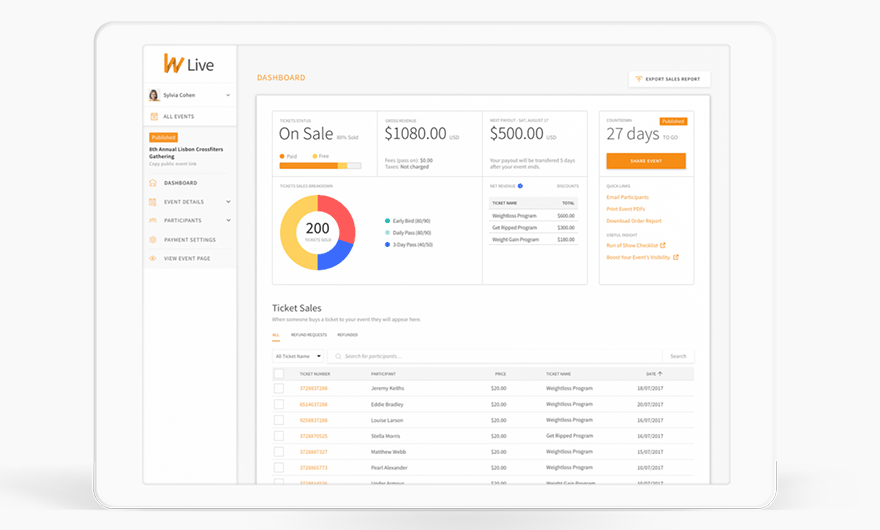Expand the Participants sidebar section
This screenshot has height=530, width=880.
click(228, 221)
